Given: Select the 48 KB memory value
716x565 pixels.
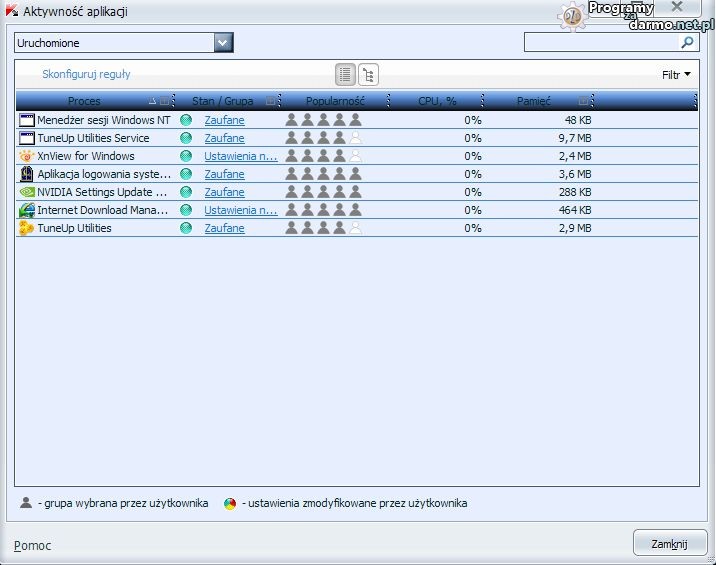Looking at the screenshot, I should pyautogui.click(x=578, y=120).
